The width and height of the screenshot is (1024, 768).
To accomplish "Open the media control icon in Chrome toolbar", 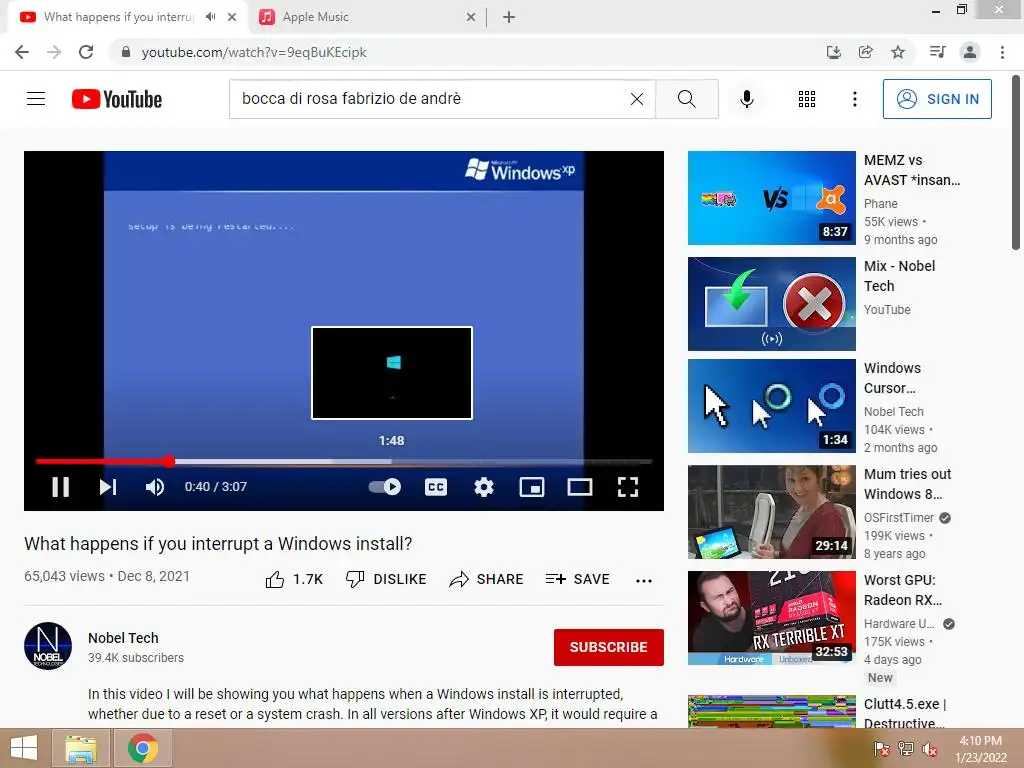I will point(937,52).
